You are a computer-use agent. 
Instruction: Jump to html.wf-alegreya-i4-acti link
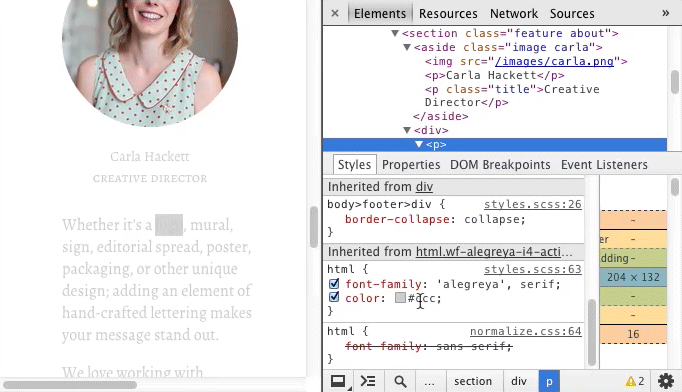(x=494, y=251)
